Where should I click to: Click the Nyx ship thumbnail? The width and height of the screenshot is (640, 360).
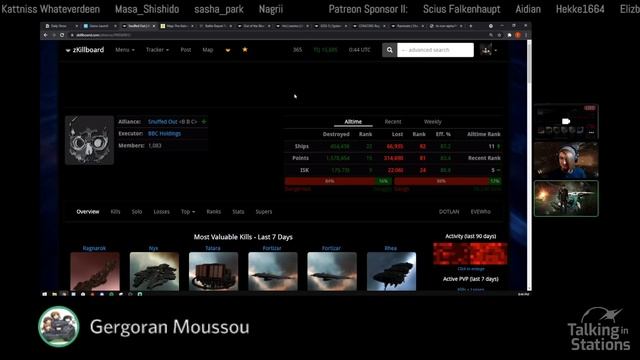click(x=154, y=271)
